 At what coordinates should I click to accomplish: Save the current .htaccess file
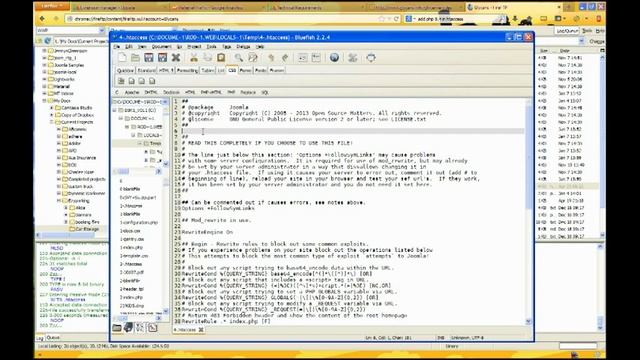click(149, 58)
